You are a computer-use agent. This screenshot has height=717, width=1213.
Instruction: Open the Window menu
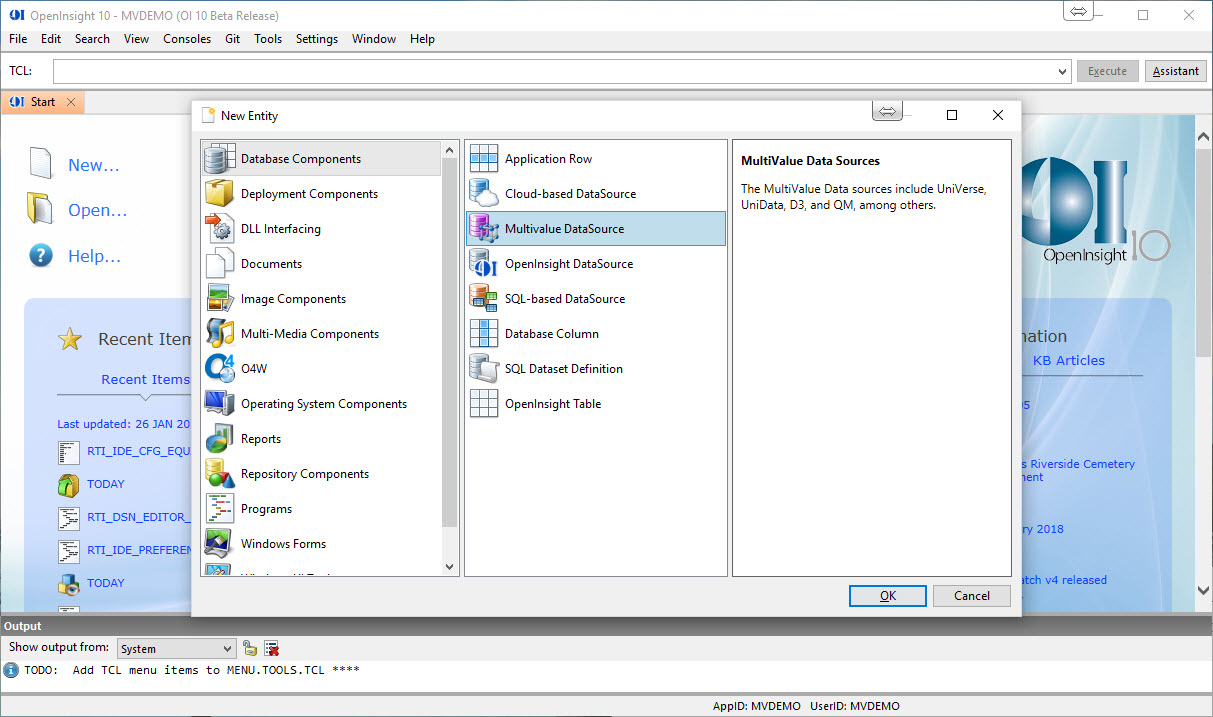pyautogui.click(x=374, y=39)
